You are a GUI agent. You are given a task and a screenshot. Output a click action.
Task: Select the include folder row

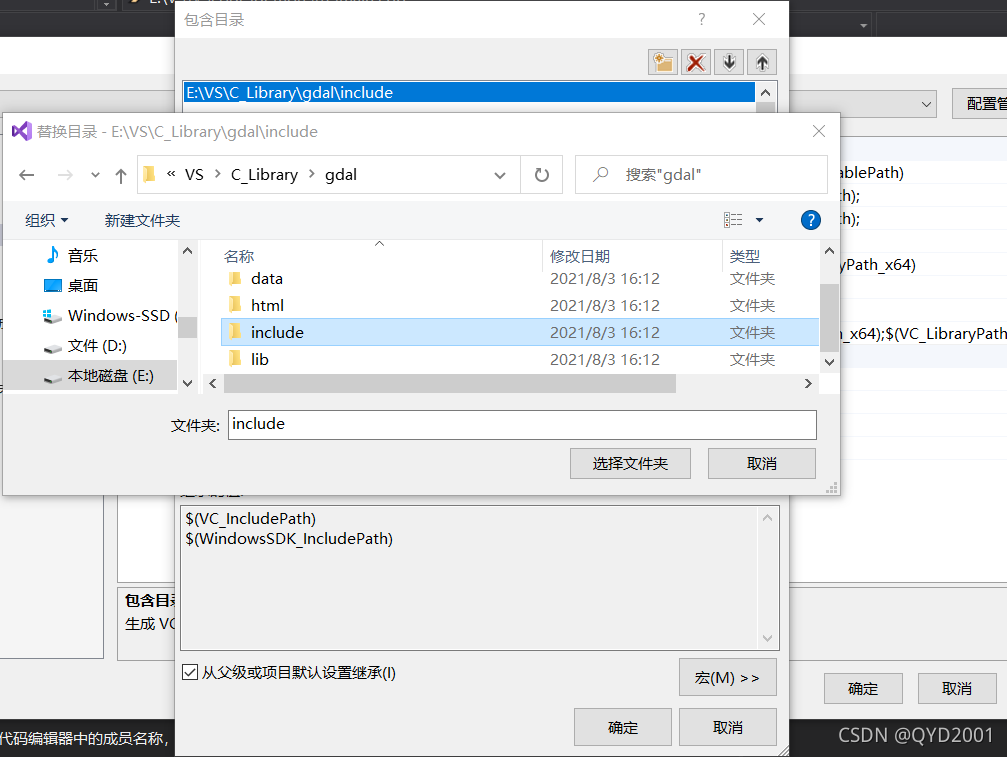pos(520,332)
